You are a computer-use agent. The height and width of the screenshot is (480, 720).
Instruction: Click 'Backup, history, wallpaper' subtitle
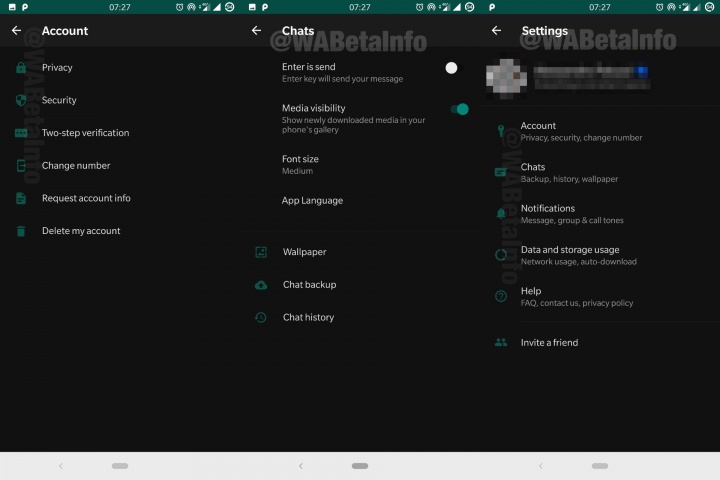[569, 179]
